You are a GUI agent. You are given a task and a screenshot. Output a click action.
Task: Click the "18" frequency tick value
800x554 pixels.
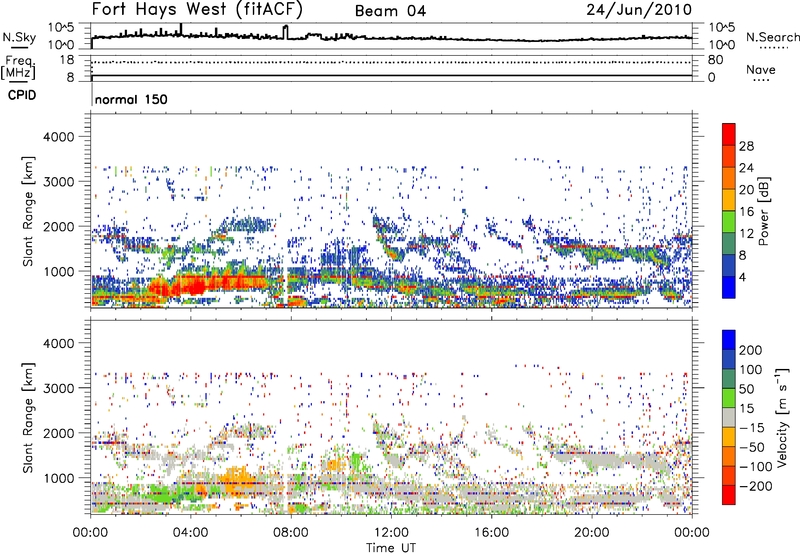click(x=66, y=60)
